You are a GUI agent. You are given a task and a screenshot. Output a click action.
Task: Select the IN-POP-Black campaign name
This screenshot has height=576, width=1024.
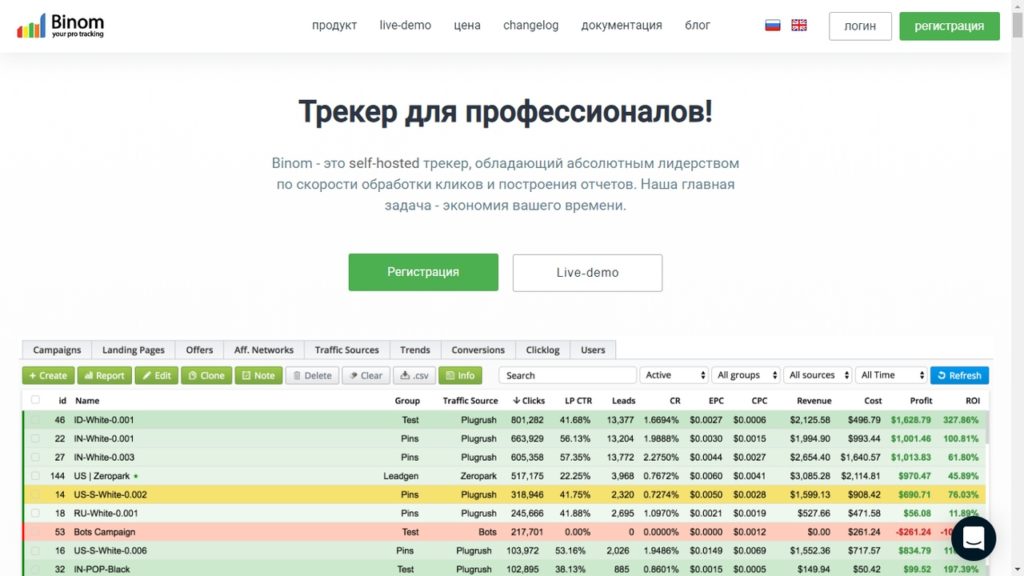coord(101,569)
